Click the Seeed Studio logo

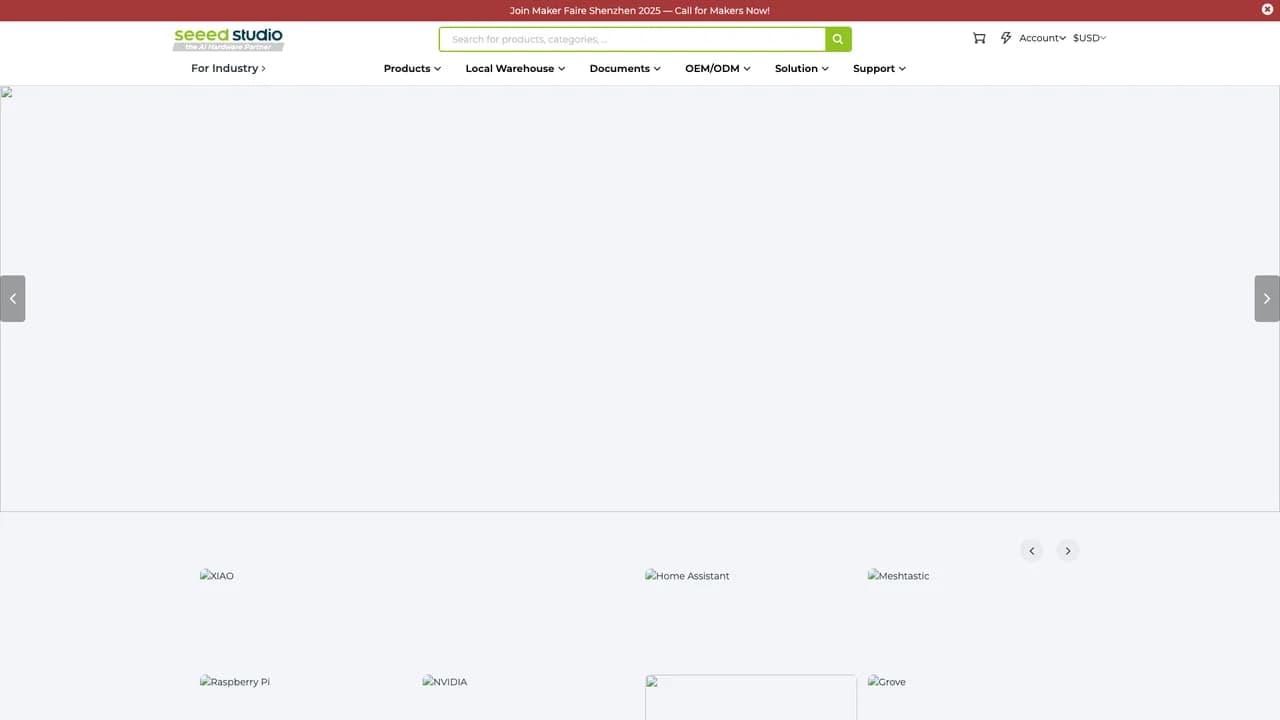click(228, 39)
